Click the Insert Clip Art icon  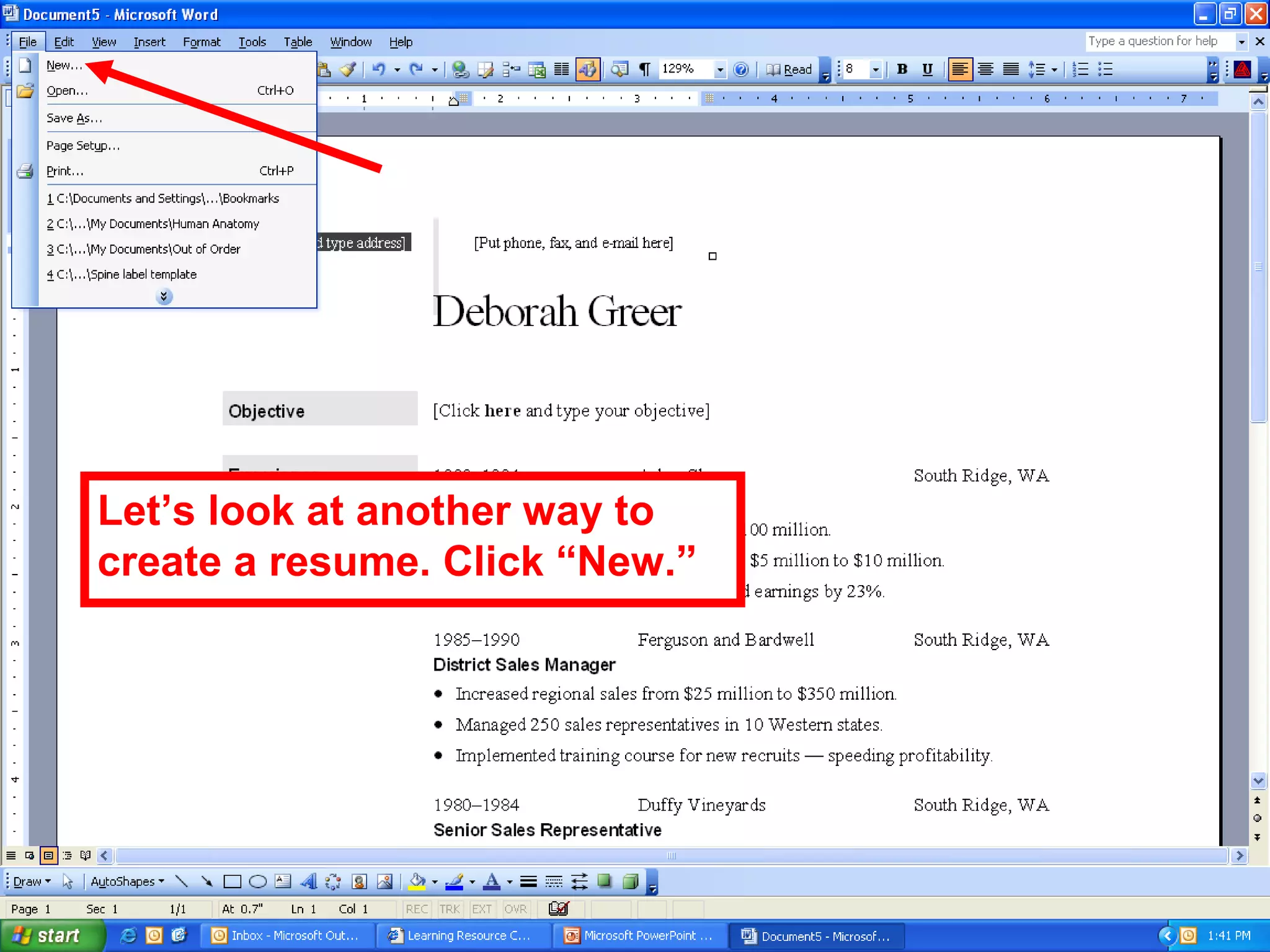tap(360, 881)
